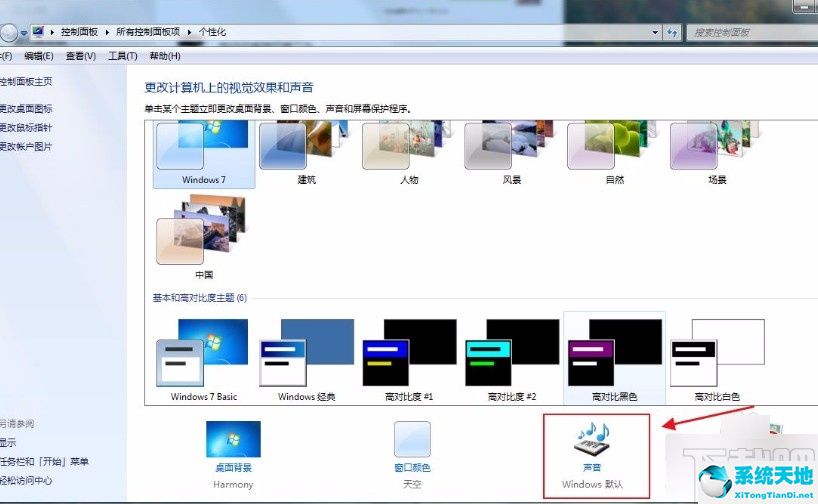The height and width of the screenshot is (504, 818).
Task: Focus the 搜索控制面板 search field
Action: point(751,32)
